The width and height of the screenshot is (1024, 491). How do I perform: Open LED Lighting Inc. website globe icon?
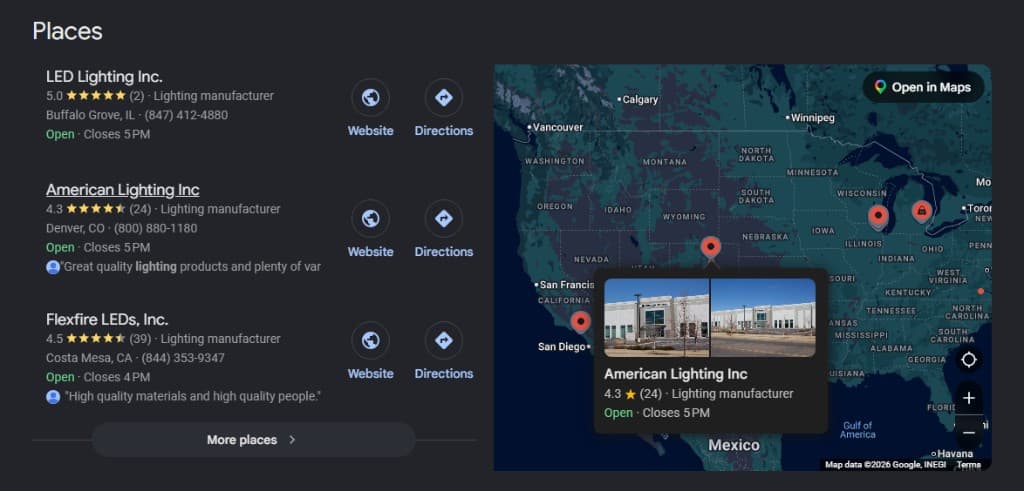click(x=370, y=98)
